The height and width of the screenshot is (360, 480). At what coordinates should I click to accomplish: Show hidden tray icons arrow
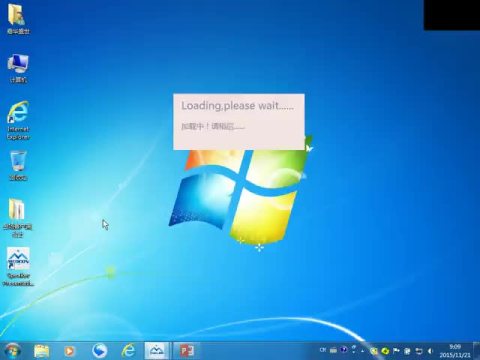coord(363,351)
